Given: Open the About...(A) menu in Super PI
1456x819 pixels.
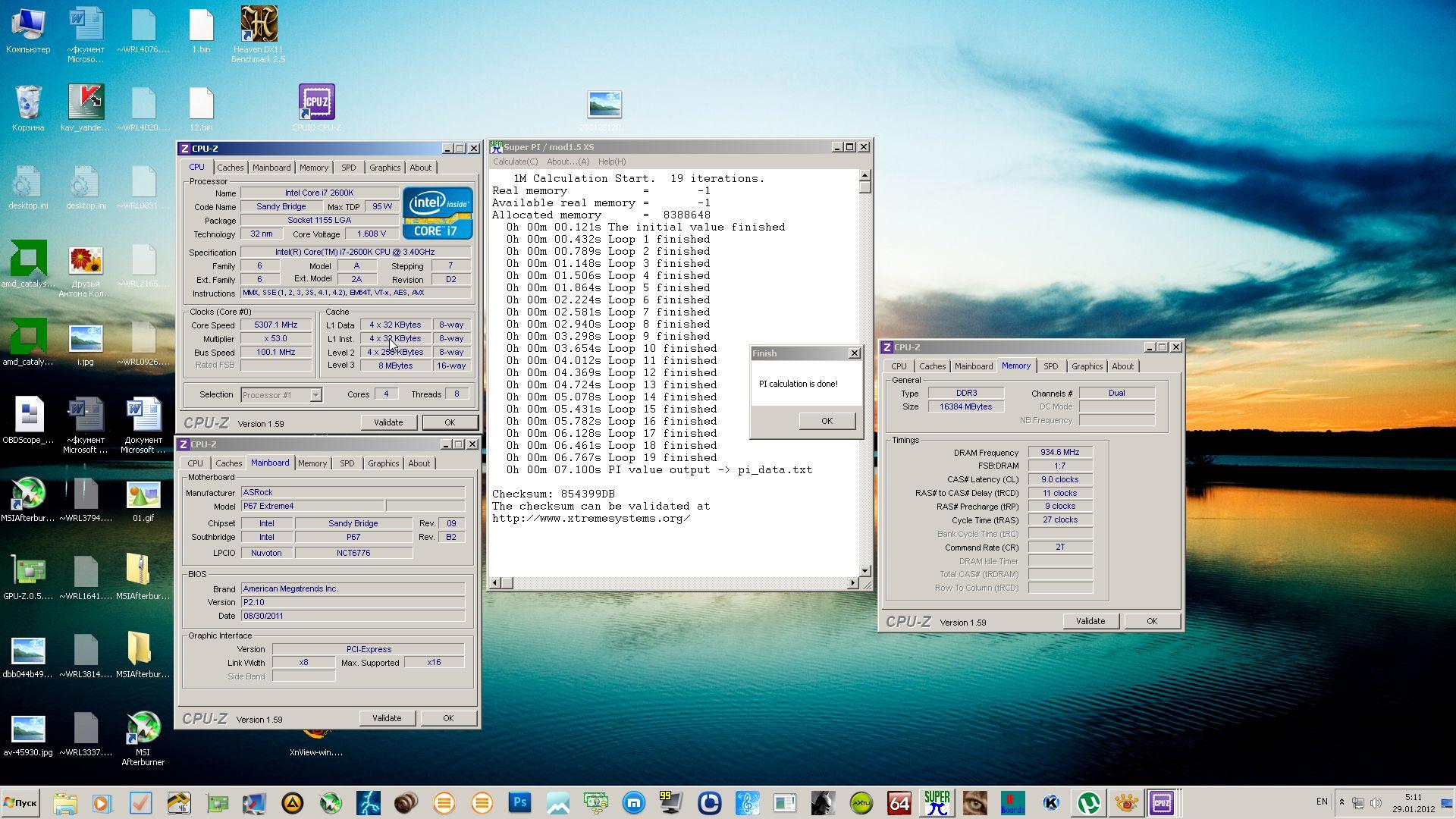Looking at the screenshot, I should tap(568, 162).
